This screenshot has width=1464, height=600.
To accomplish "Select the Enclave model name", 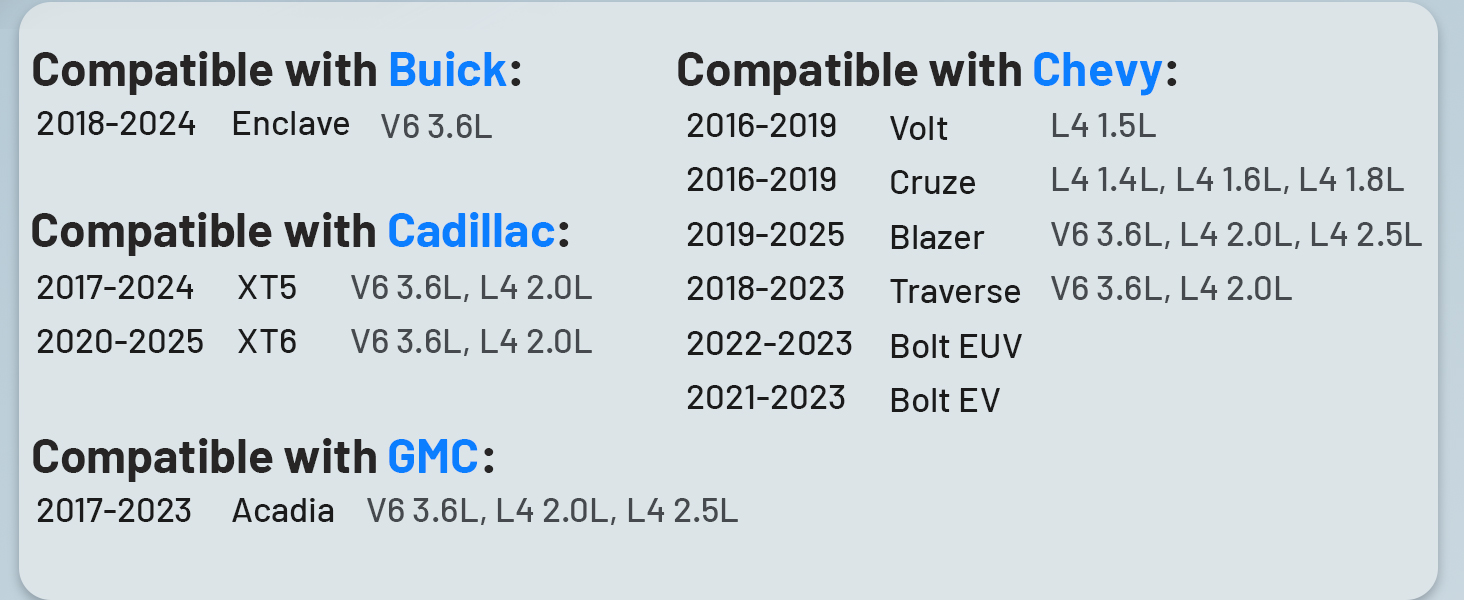I will [x=291, y=124].
